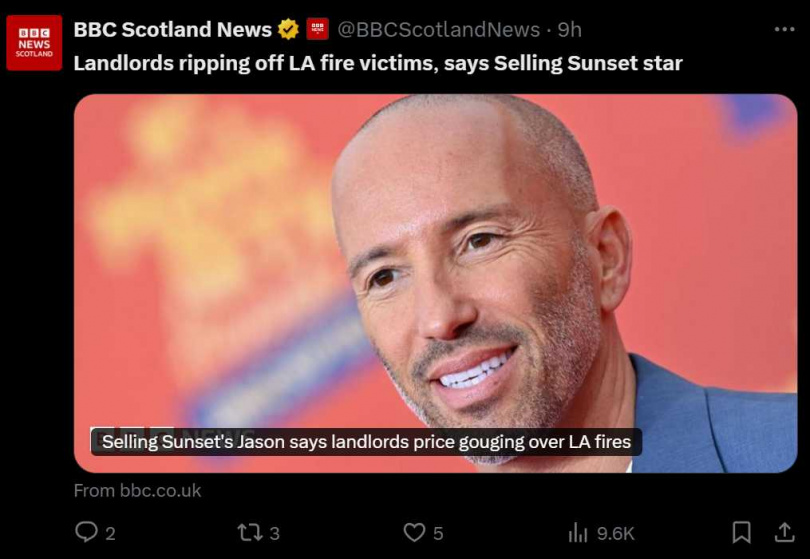Click the @BBCScotlandNews handle
Viewport: 810px width, 559px height.
click(439, 29)
